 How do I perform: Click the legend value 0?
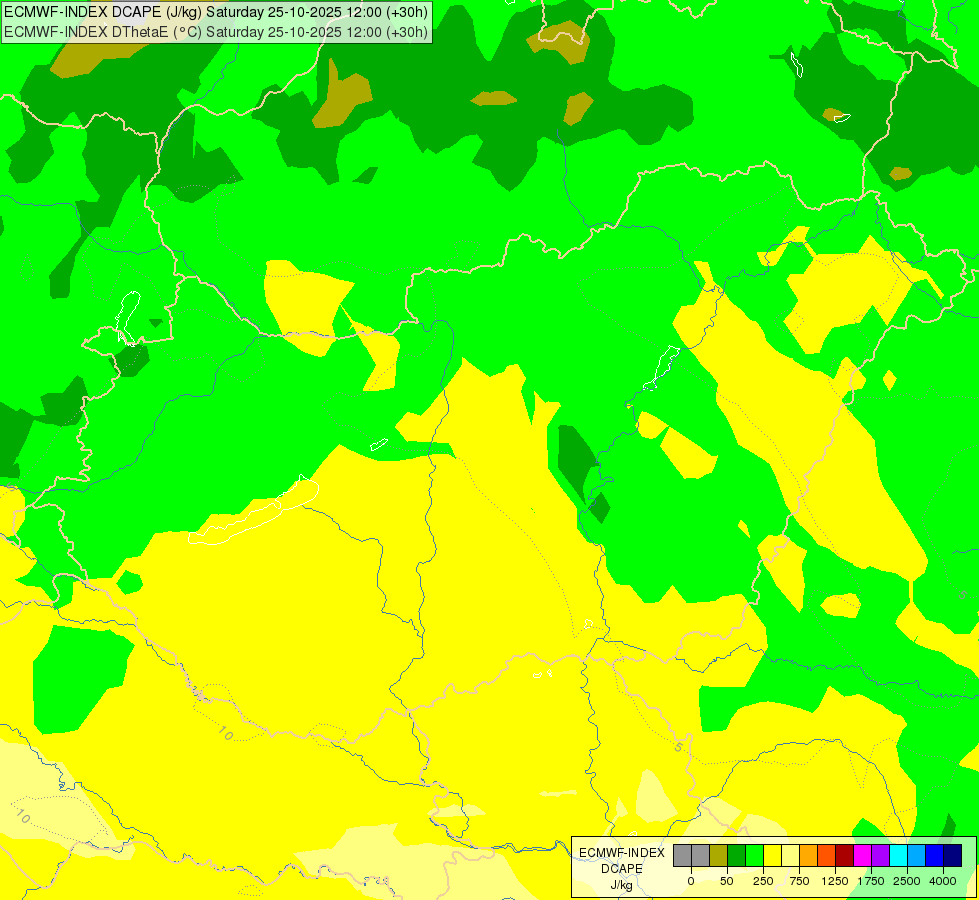pos(691,881)
